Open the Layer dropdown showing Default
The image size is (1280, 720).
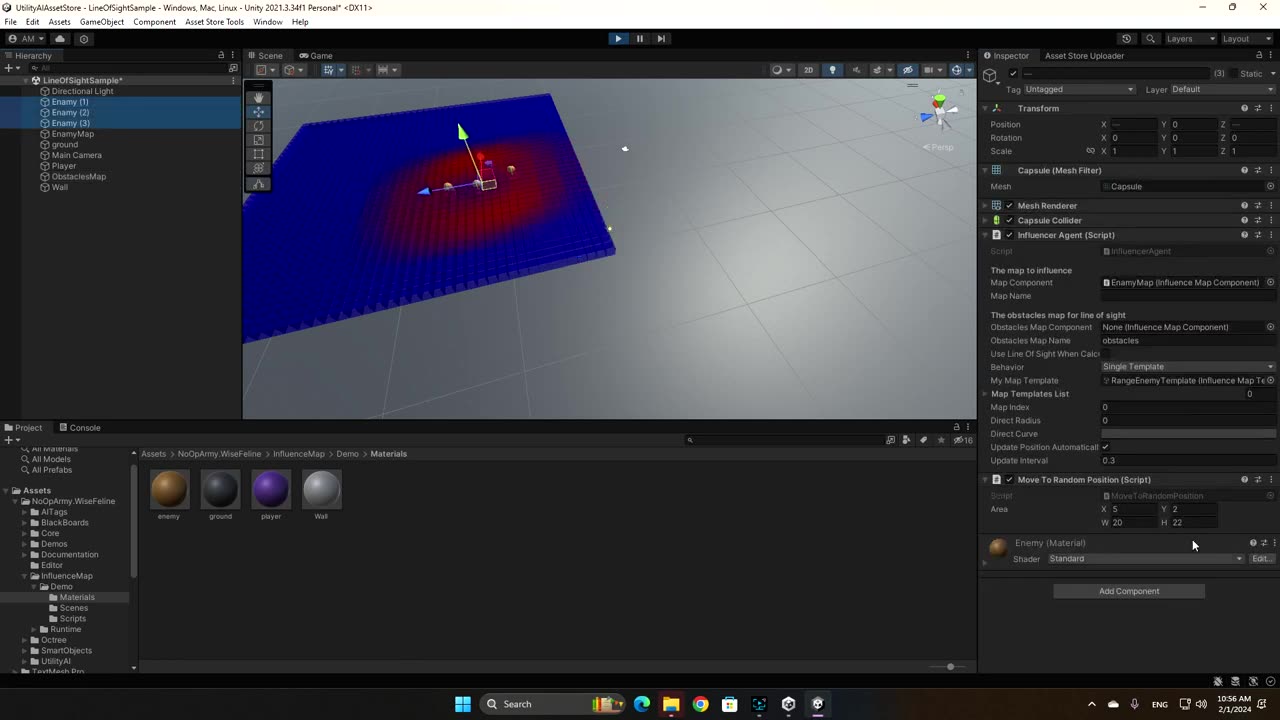[x=1222, y=89]
